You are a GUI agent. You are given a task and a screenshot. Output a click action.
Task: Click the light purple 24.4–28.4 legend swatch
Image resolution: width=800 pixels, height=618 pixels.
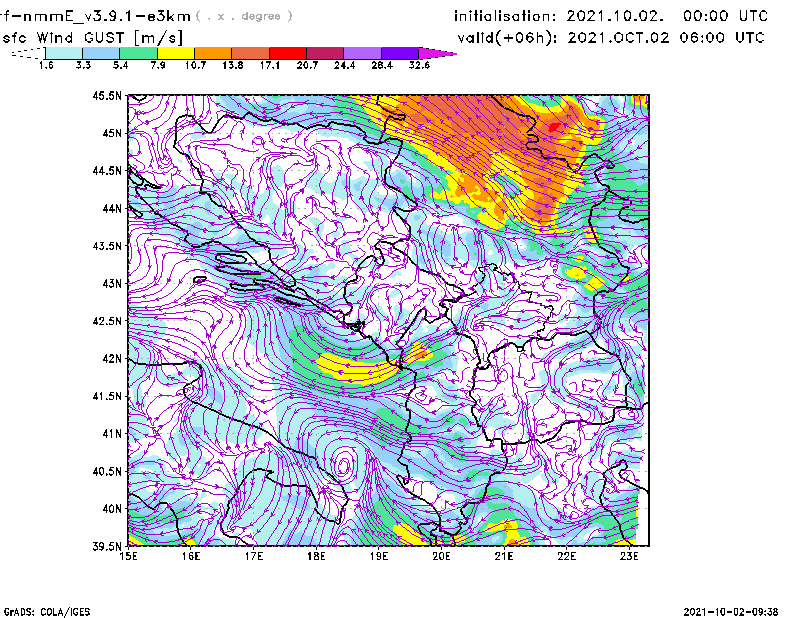[362, 53]
